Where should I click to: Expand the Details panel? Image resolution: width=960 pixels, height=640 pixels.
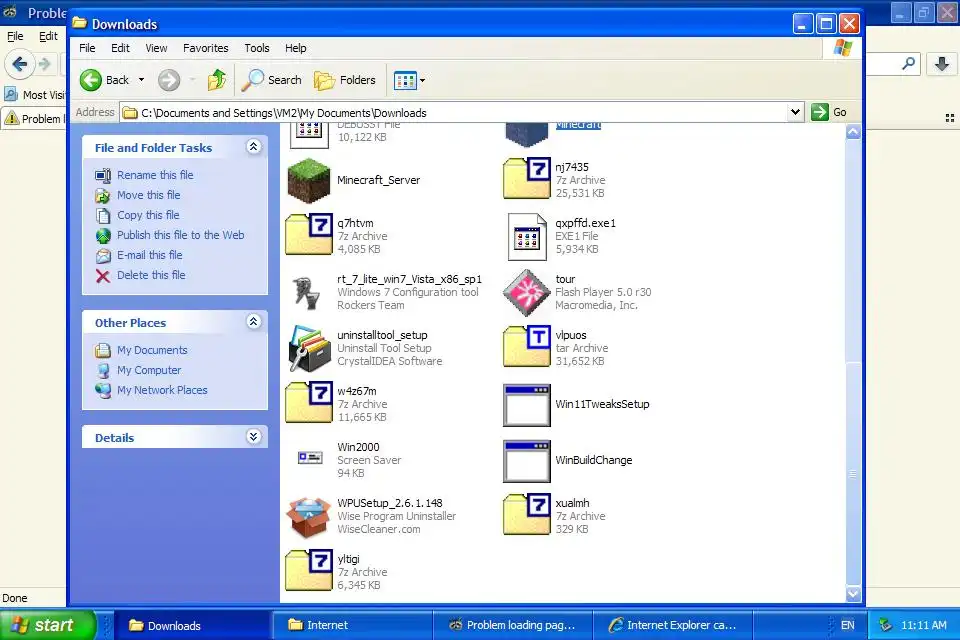[x=253, y=437]
